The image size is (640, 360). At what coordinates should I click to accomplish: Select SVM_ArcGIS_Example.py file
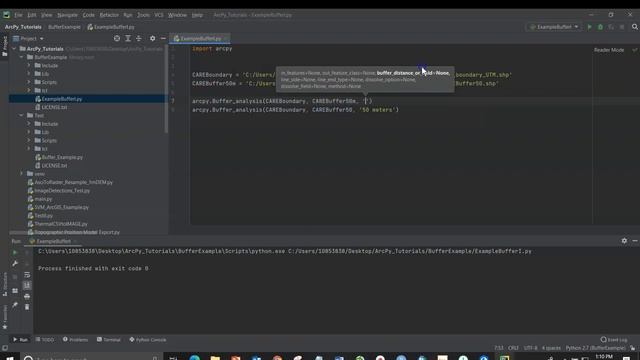click(x=62, y=207)
